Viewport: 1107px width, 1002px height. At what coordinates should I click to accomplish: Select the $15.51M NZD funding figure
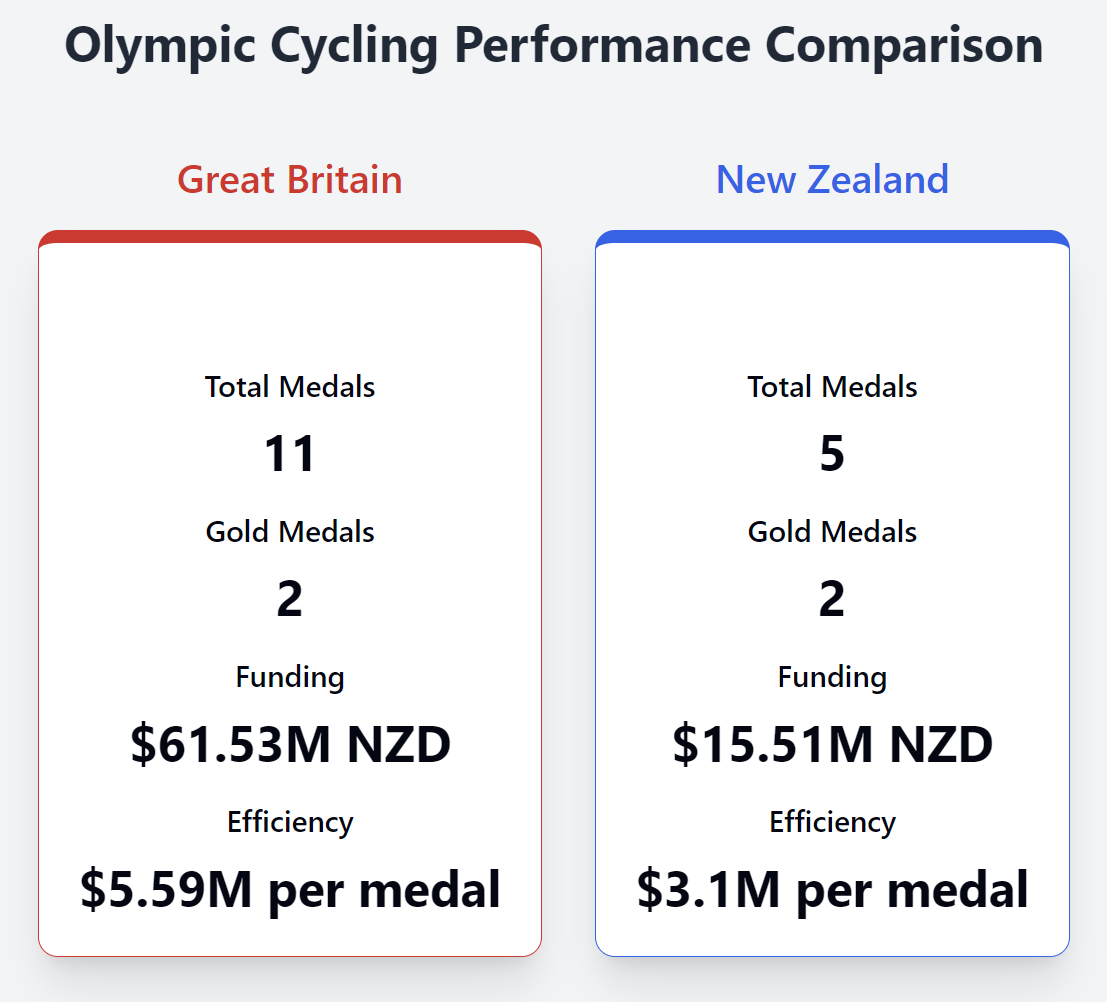[832, 745]
